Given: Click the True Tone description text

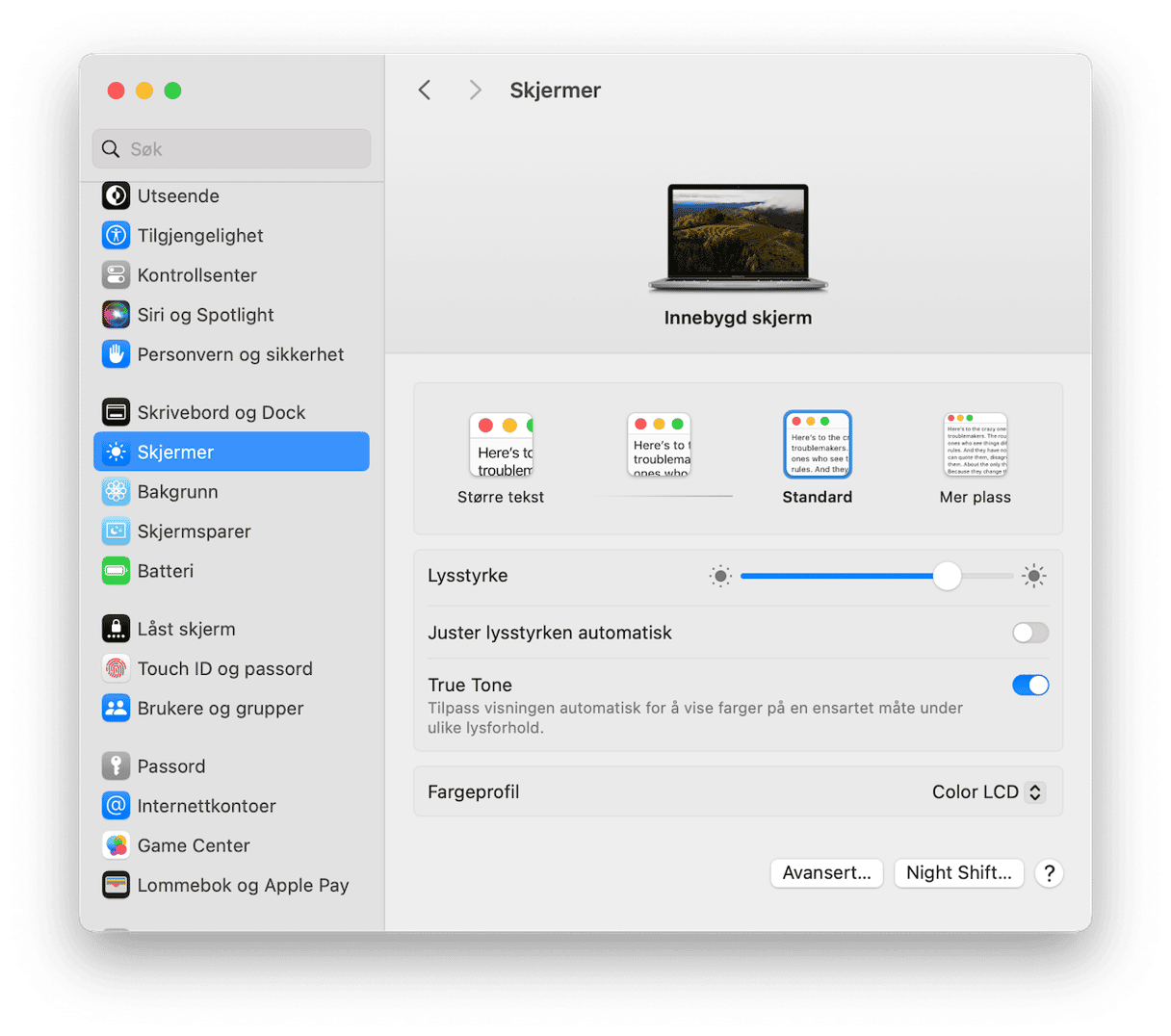Looking at the screenshot, I should (x=695, y=718).
